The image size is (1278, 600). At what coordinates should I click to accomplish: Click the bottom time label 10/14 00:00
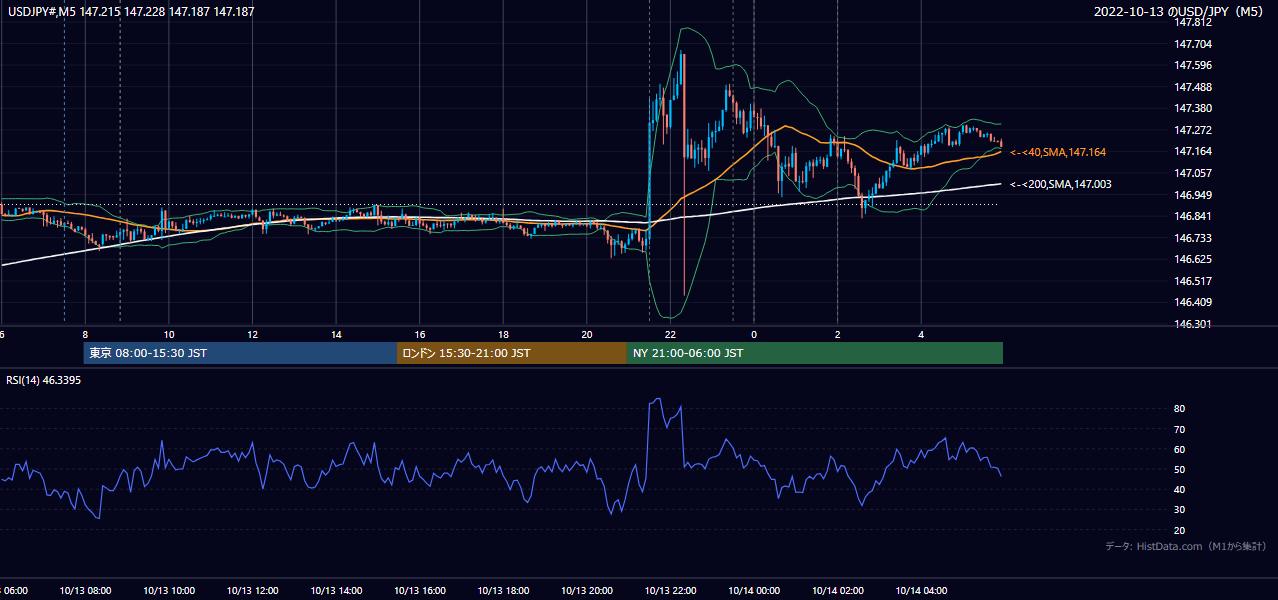coord(754,591)
